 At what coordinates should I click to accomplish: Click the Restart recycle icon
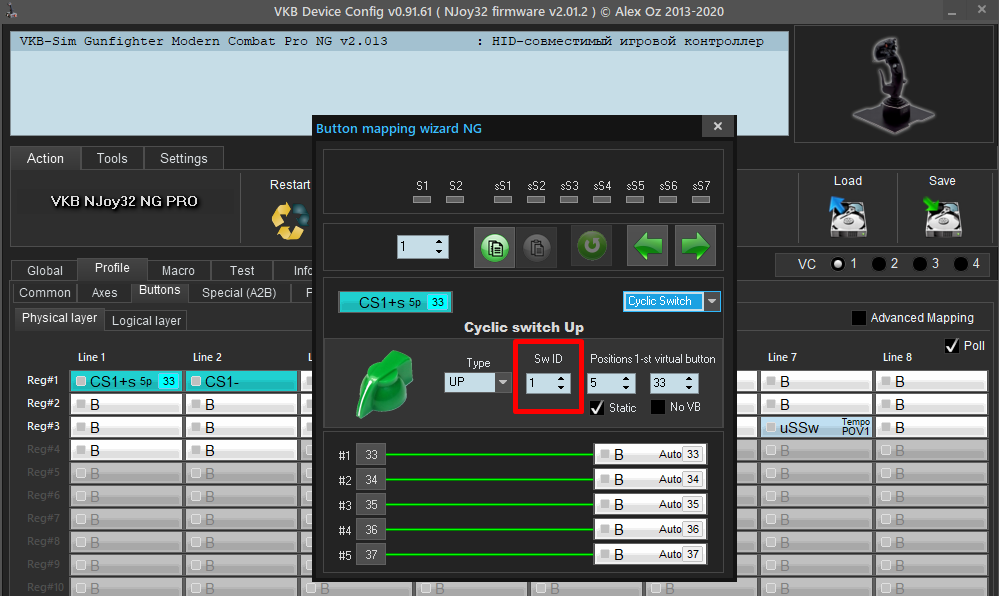pyautogui.click(x=291, y=221)
